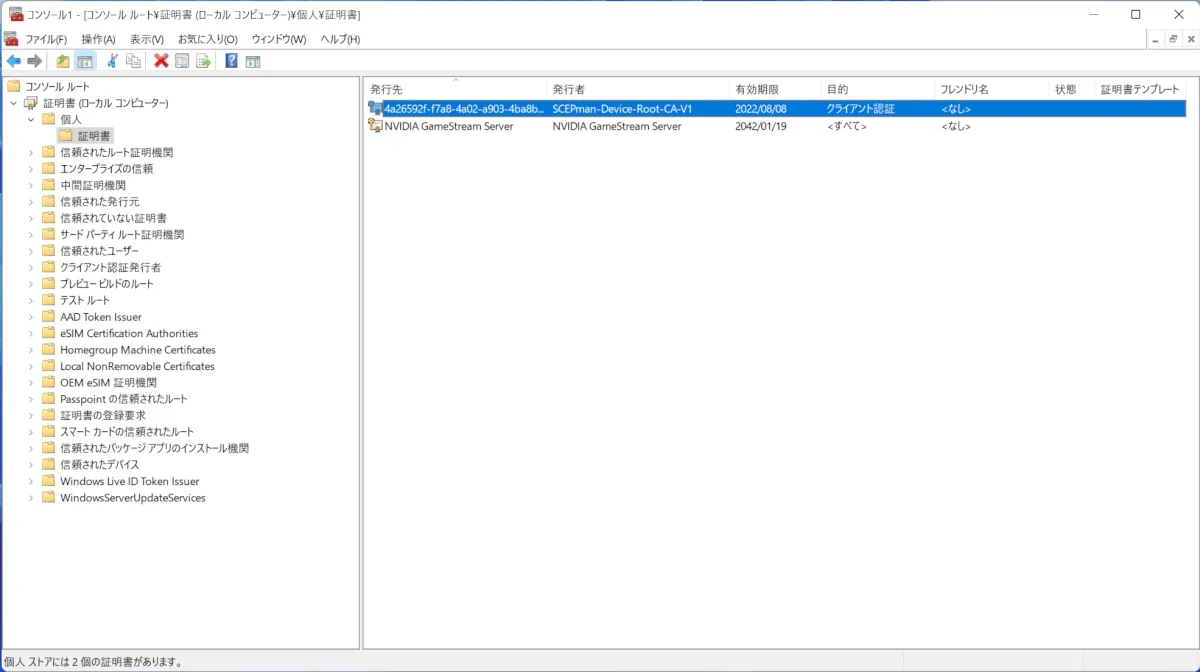
Task: Collapse the 証明書 (ローカル コンピューター) node
Action: click(x=13, y=103)
